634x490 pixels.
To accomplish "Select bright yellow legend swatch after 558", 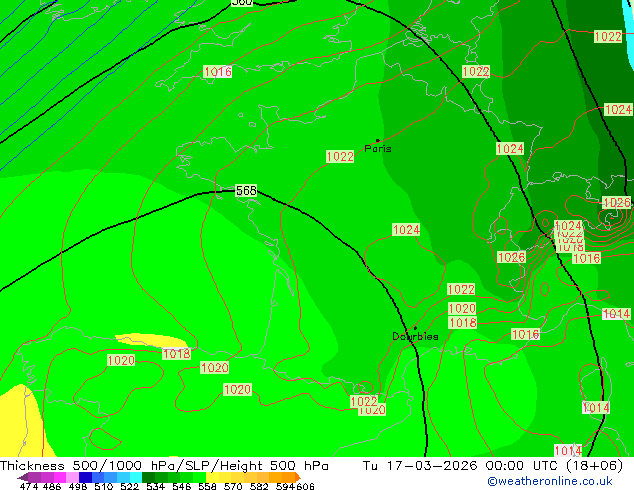I will click(212, 477).
